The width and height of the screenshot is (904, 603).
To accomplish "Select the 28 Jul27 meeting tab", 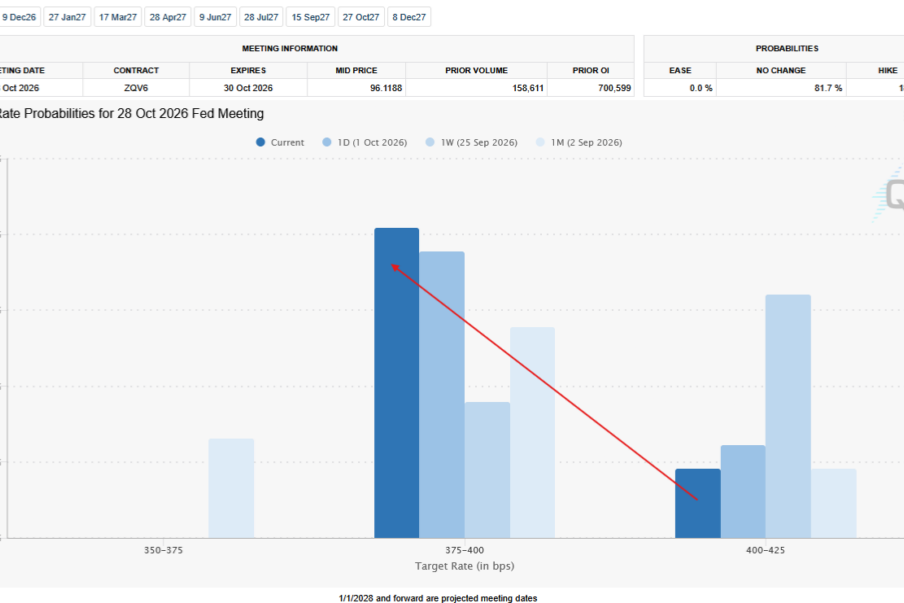I will (x=261, y=17).
